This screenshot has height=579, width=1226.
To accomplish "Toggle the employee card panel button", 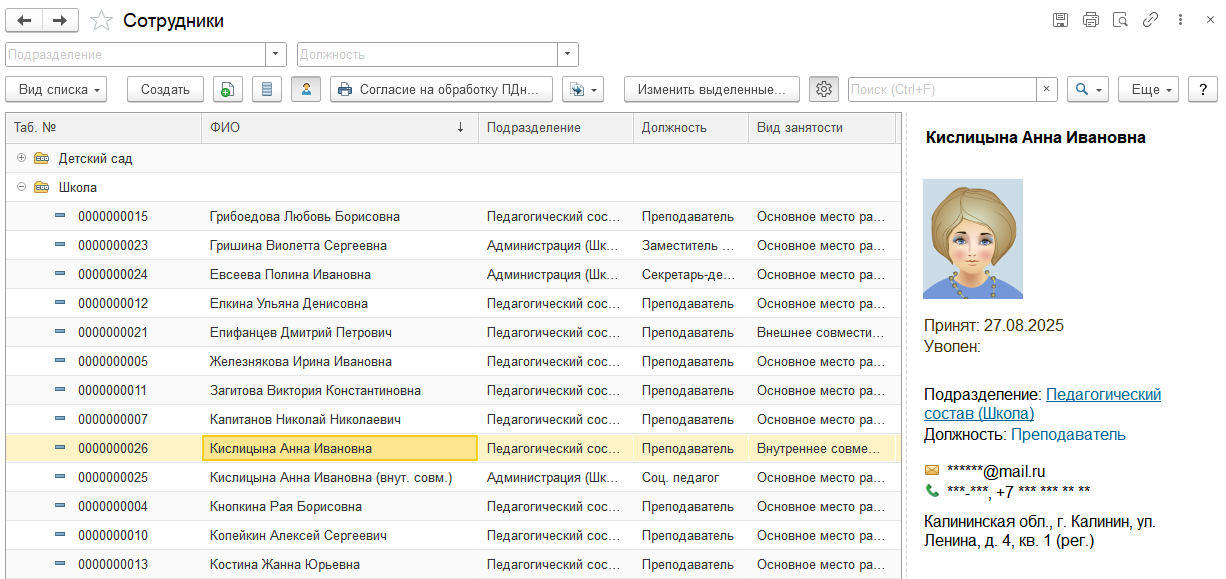I will tap(306, 90).
